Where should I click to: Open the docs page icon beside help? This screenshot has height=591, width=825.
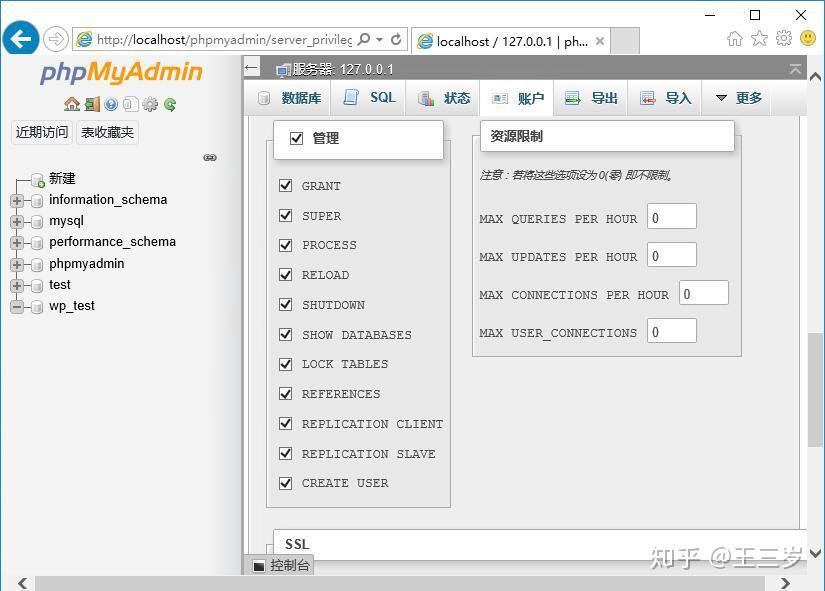(130, 104)
